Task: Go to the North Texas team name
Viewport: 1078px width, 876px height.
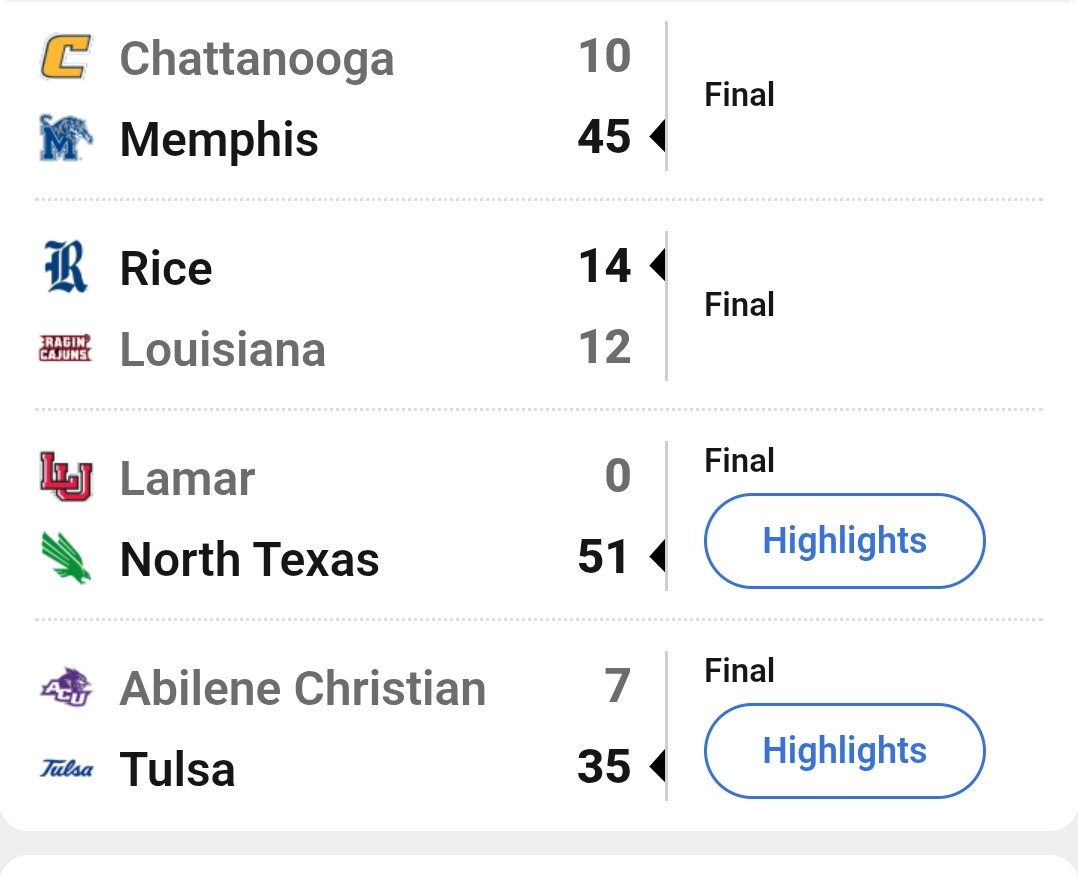Action: coord(250,559)
